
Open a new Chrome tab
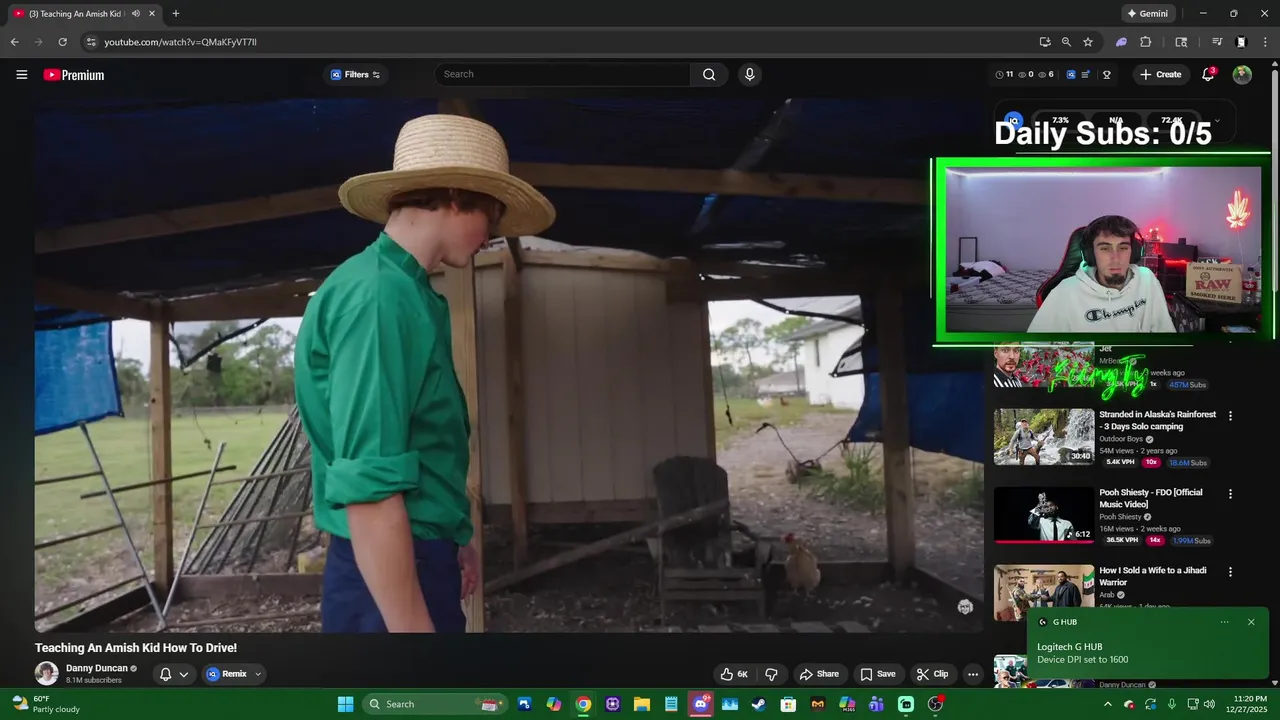(176, 14)
